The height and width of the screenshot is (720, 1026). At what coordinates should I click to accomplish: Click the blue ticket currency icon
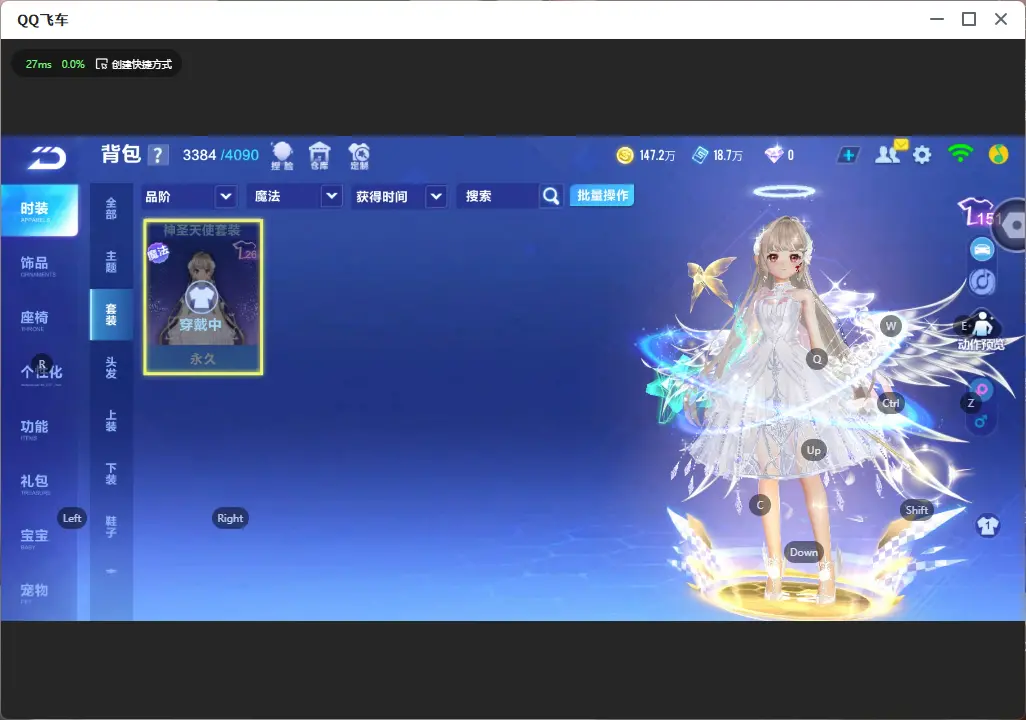[700, 155]
